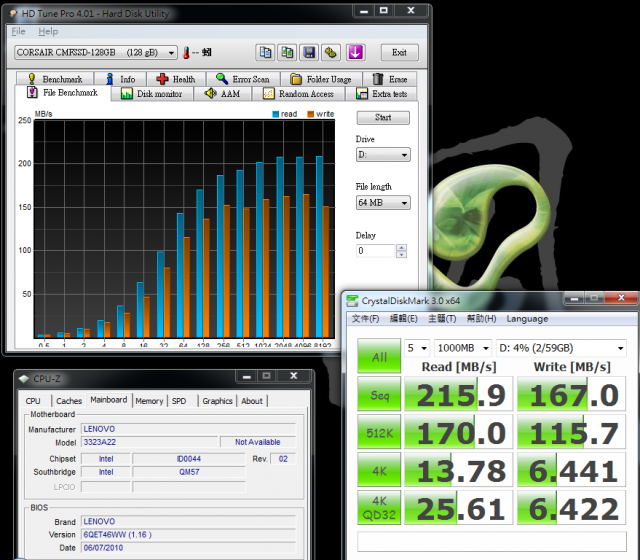Click the floppy save icon in HD Tune
Viewport: 640px width, 560px height.
pos(309,53)
